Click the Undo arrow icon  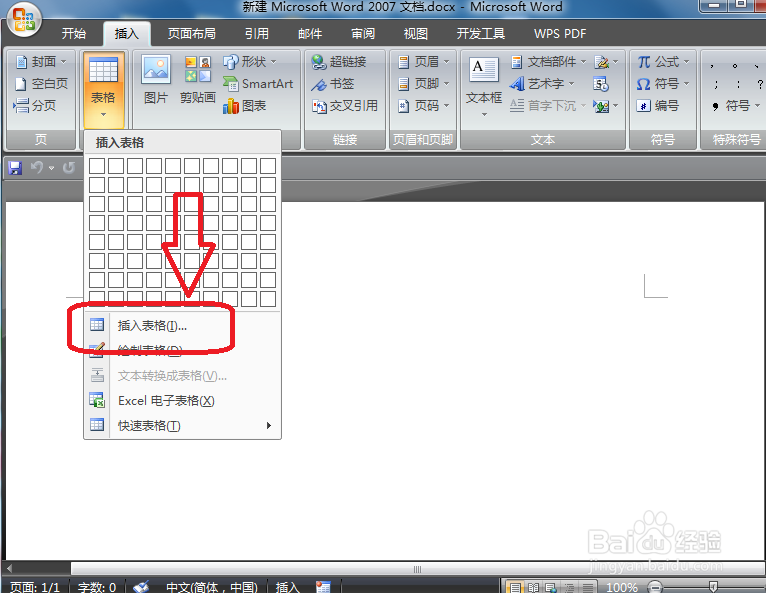pyautogui.click(x=37, y=168)
